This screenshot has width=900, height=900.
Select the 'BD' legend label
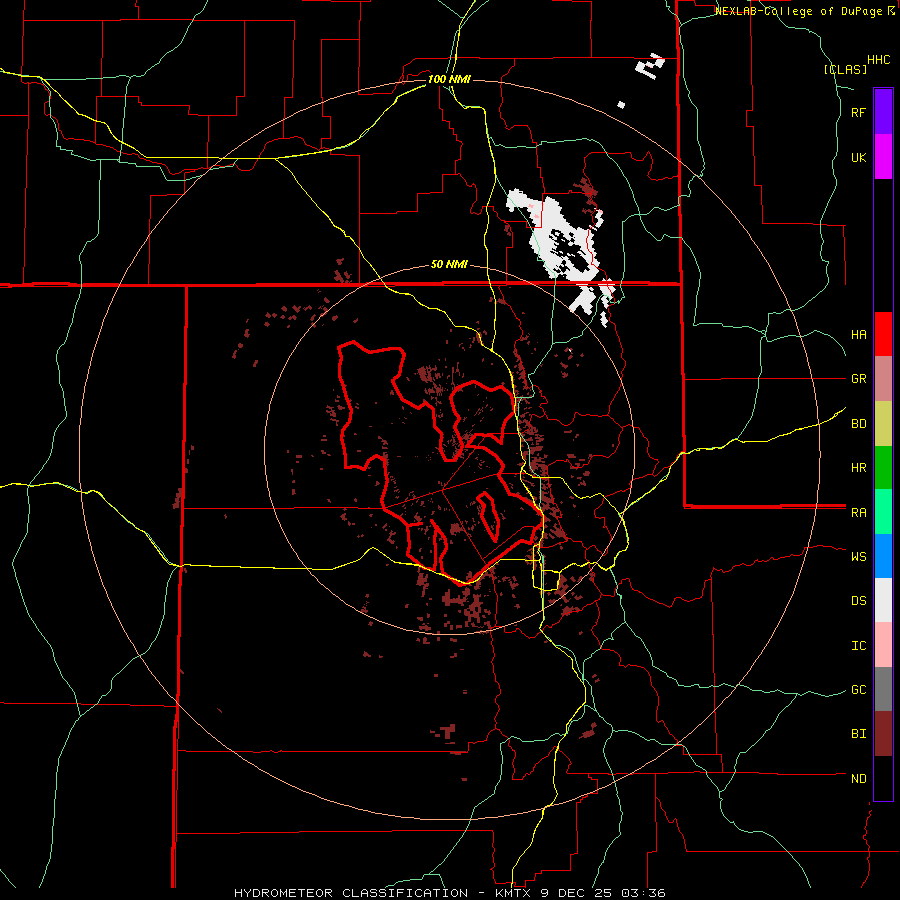(858, 424)
